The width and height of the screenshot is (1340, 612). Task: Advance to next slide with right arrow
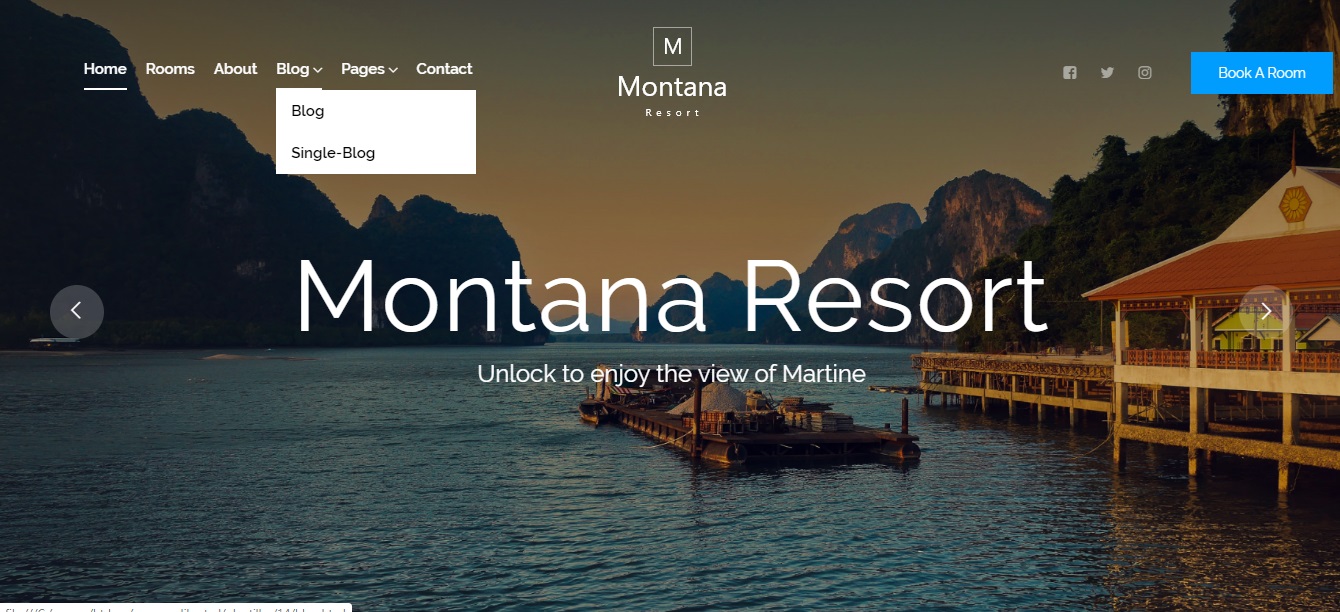[x=1265, y=311]
